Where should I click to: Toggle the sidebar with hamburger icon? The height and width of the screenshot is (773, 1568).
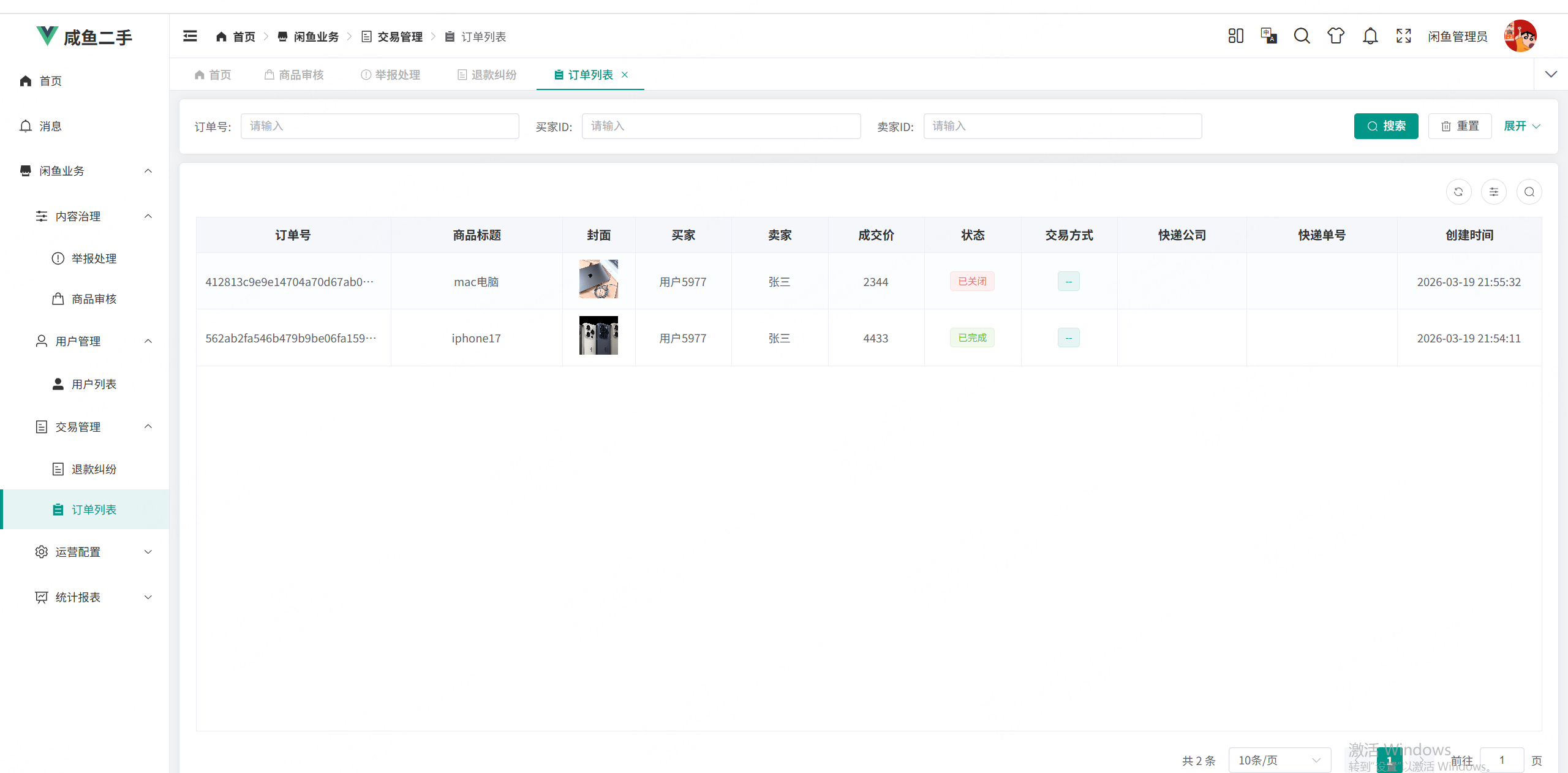click(x=190, y=36)
